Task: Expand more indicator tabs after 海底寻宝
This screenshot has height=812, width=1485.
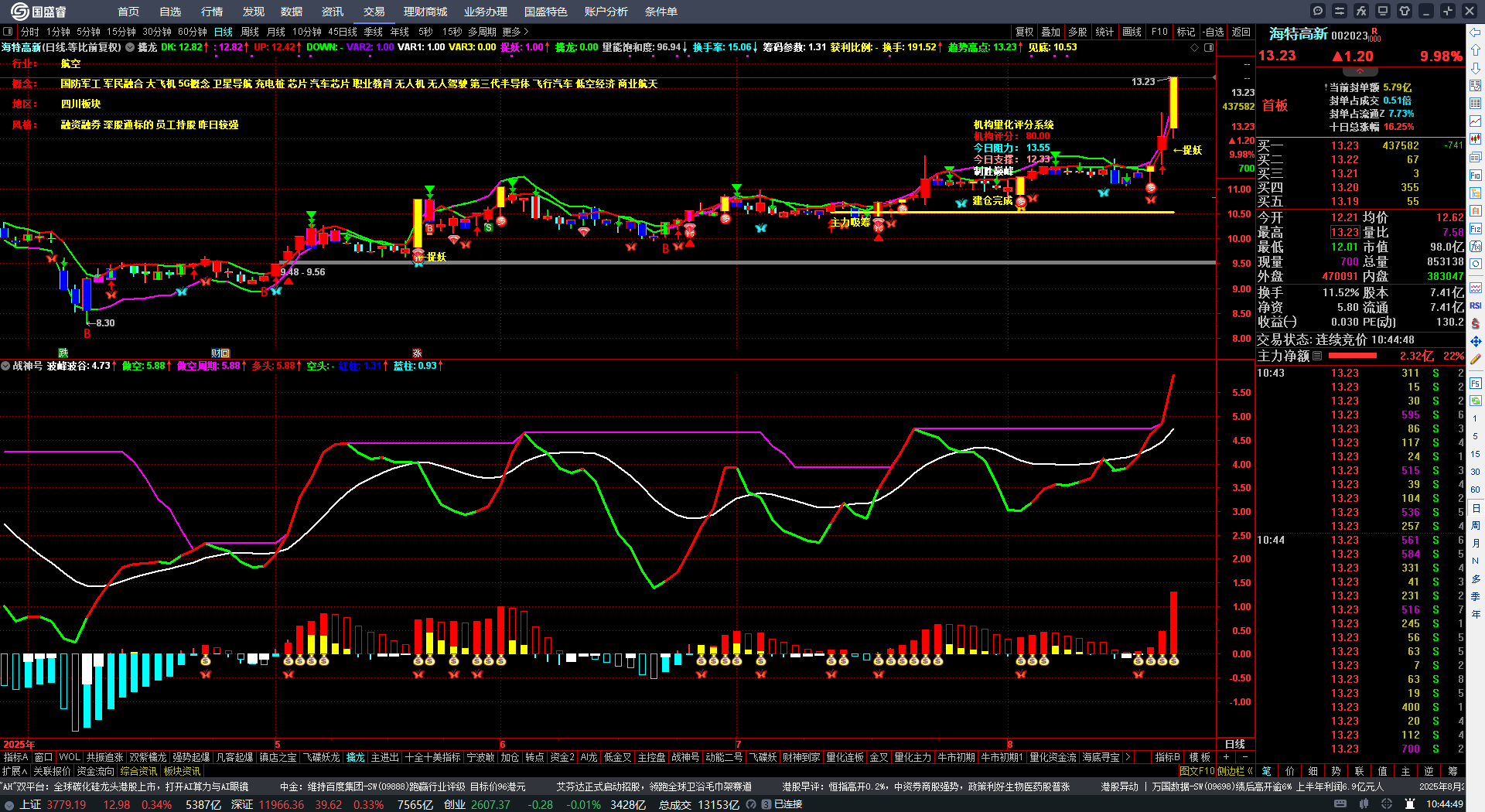Action: (1128, 757)
